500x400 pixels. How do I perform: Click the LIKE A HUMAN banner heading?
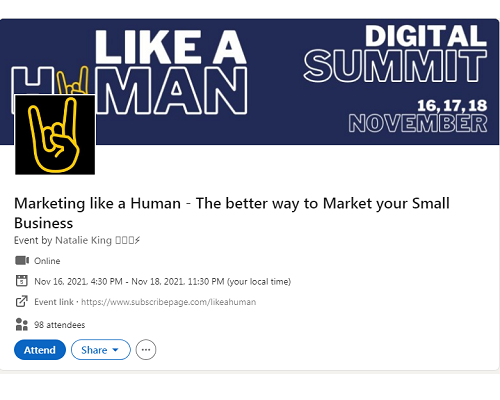click(129, 72)
